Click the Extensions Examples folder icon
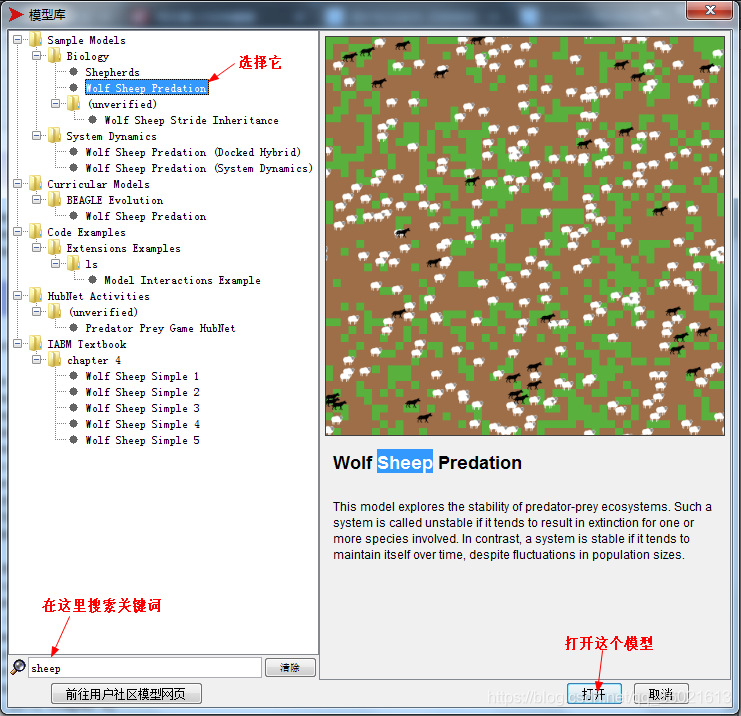The image size is (741, 716). (x=55, y=248)
